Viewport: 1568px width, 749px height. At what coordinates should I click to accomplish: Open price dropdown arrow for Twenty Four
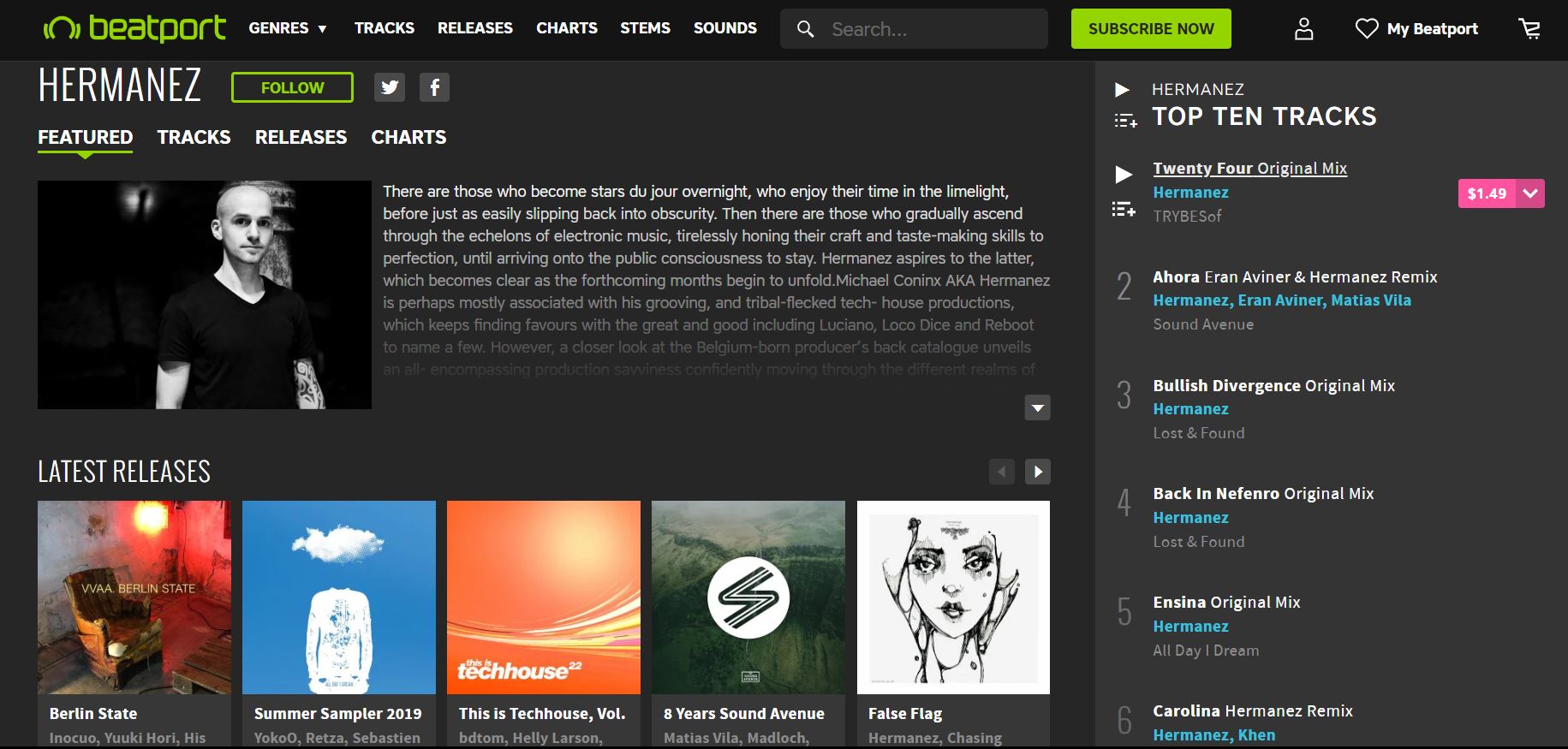pos(1530,193)
